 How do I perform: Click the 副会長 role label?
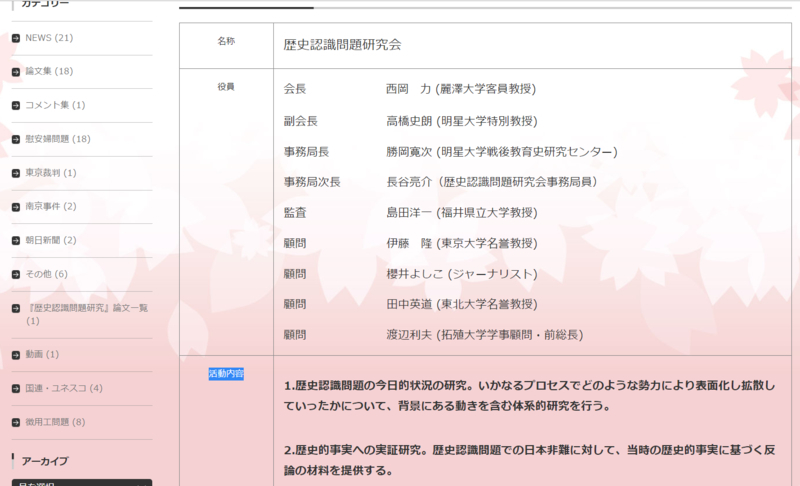[x=301, y=121]
